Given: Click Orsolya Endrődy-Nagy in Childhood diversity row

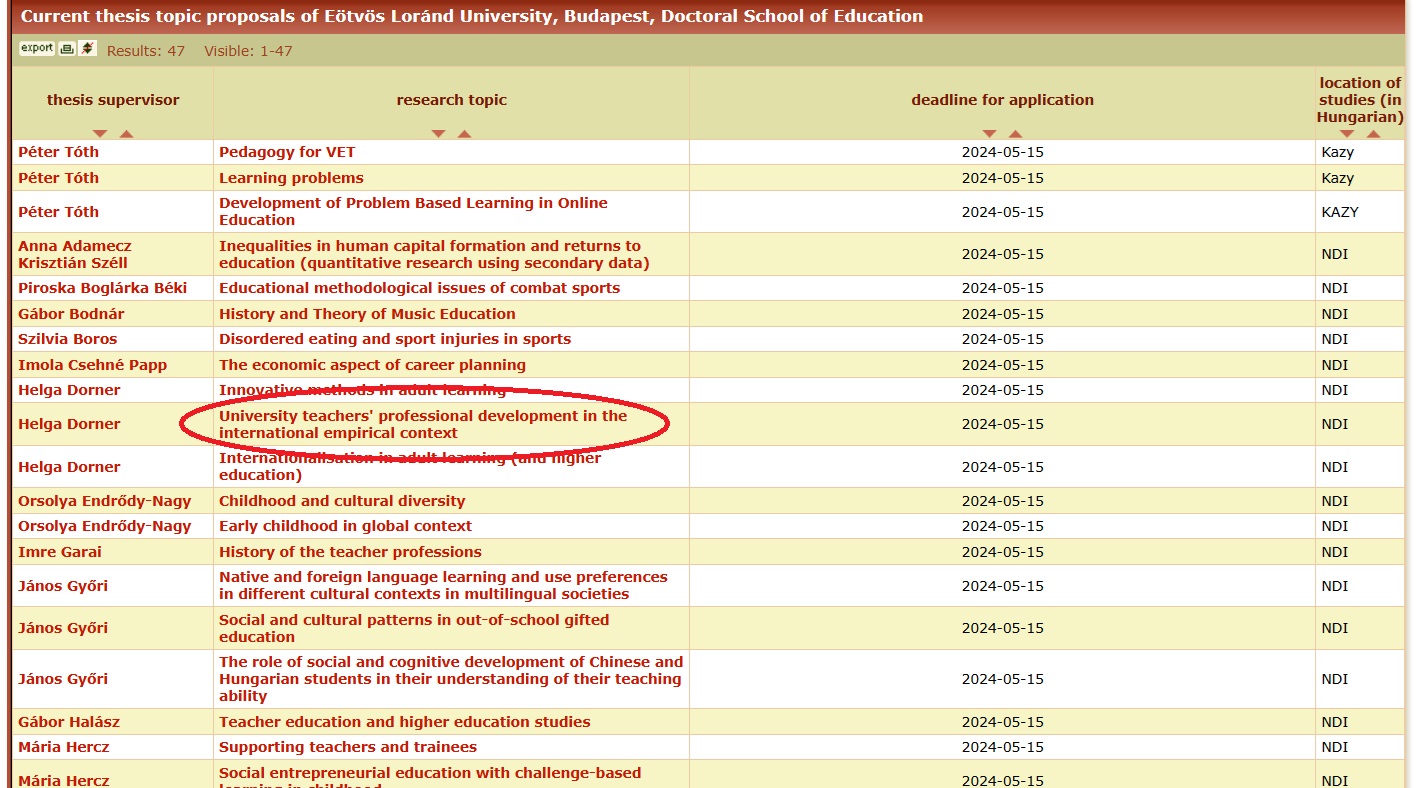Looking at the screenshot, I should click(104, 501).
